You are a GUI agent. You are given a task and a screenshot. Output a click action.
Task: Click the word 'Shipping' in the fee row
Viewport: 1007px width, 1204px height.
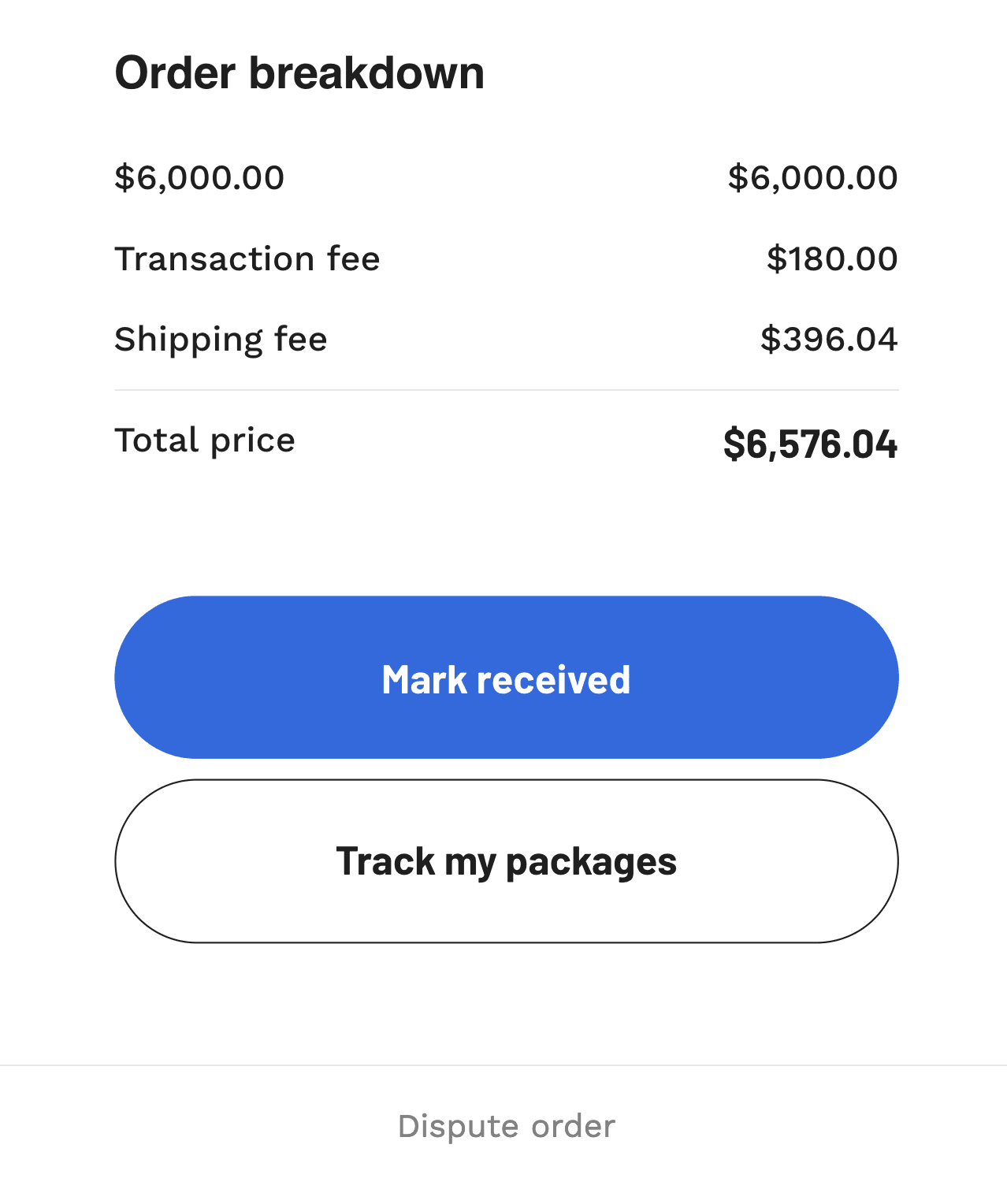(x=188, y=340)
